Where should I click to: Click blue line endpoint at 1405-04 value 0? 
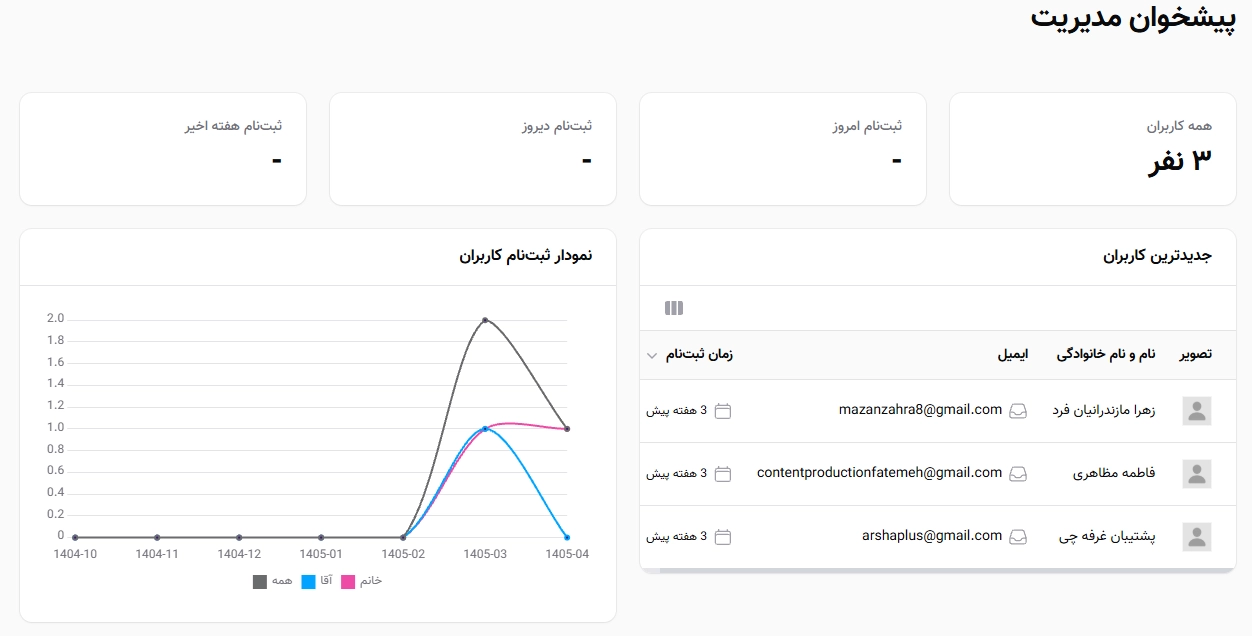pyautogui.click(x=567, y=537)
